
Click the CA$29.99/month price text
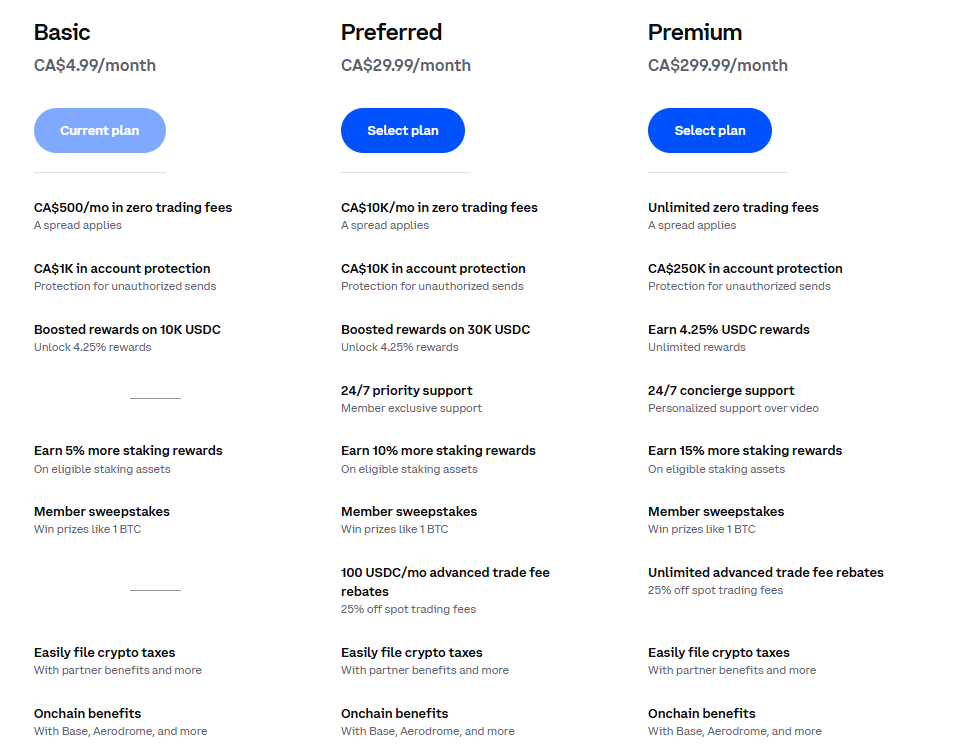(405, 66)
